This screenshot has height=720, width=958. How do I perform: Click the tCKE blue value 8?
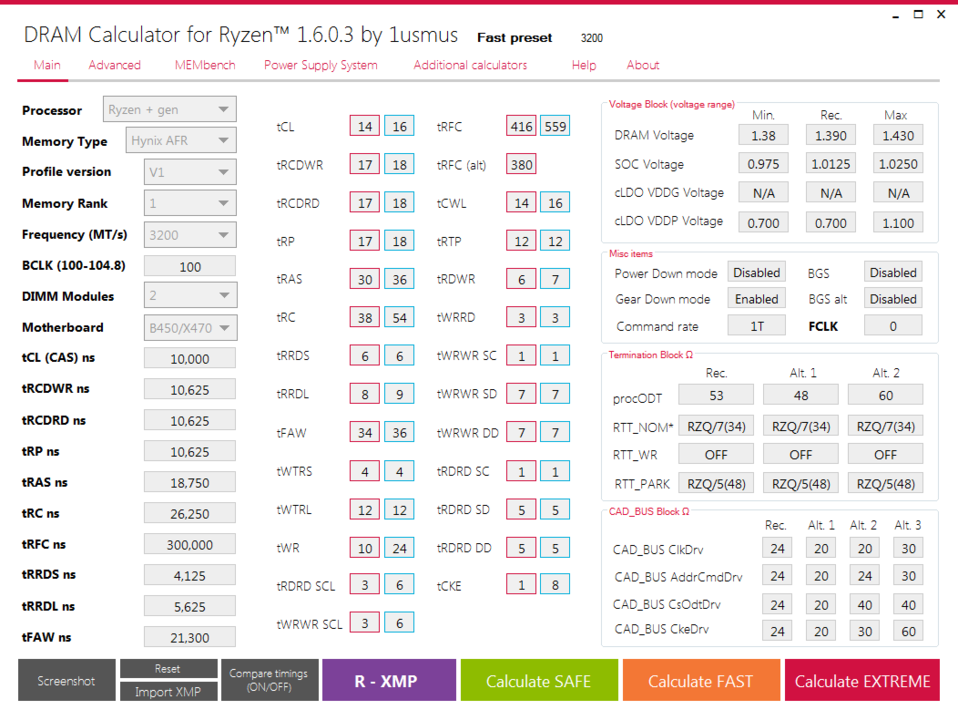tap(555, 584)
